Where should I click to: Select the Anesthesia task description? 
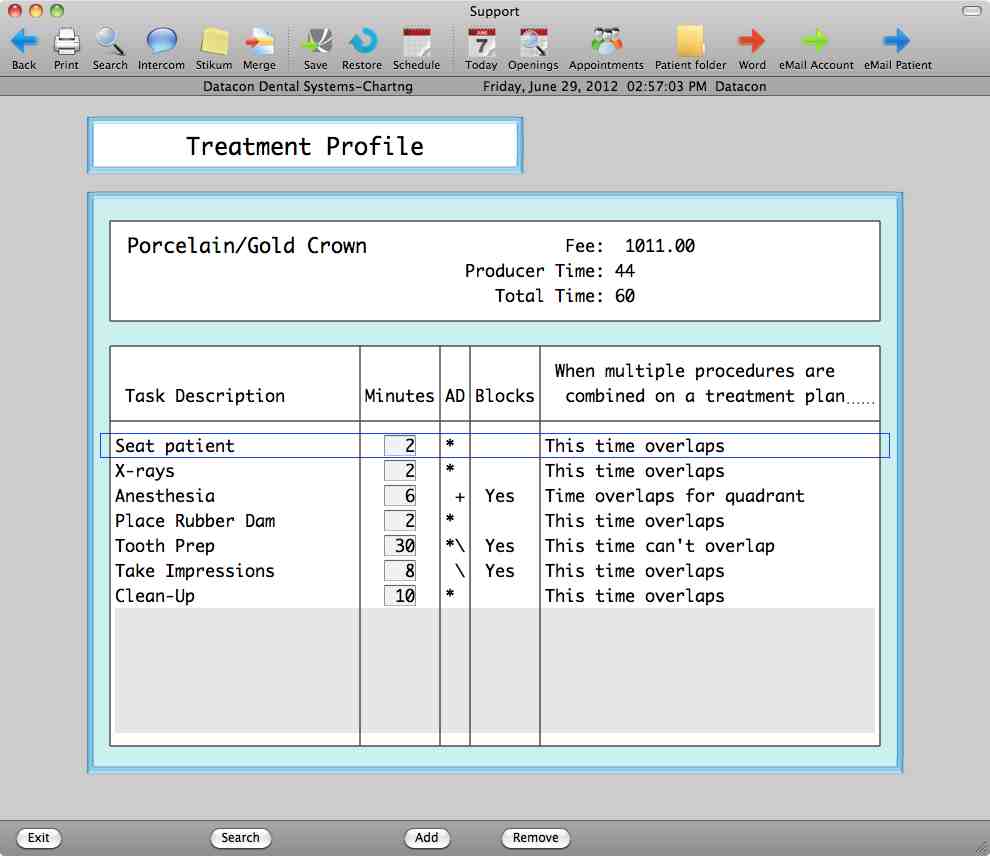click(x=165, y=496)
